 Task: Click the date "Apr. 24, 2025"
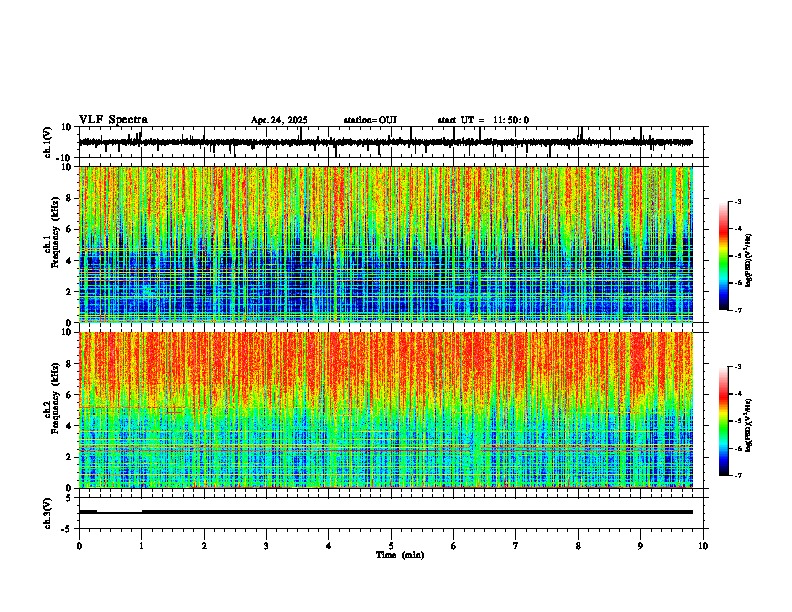[x=279, y=120]
